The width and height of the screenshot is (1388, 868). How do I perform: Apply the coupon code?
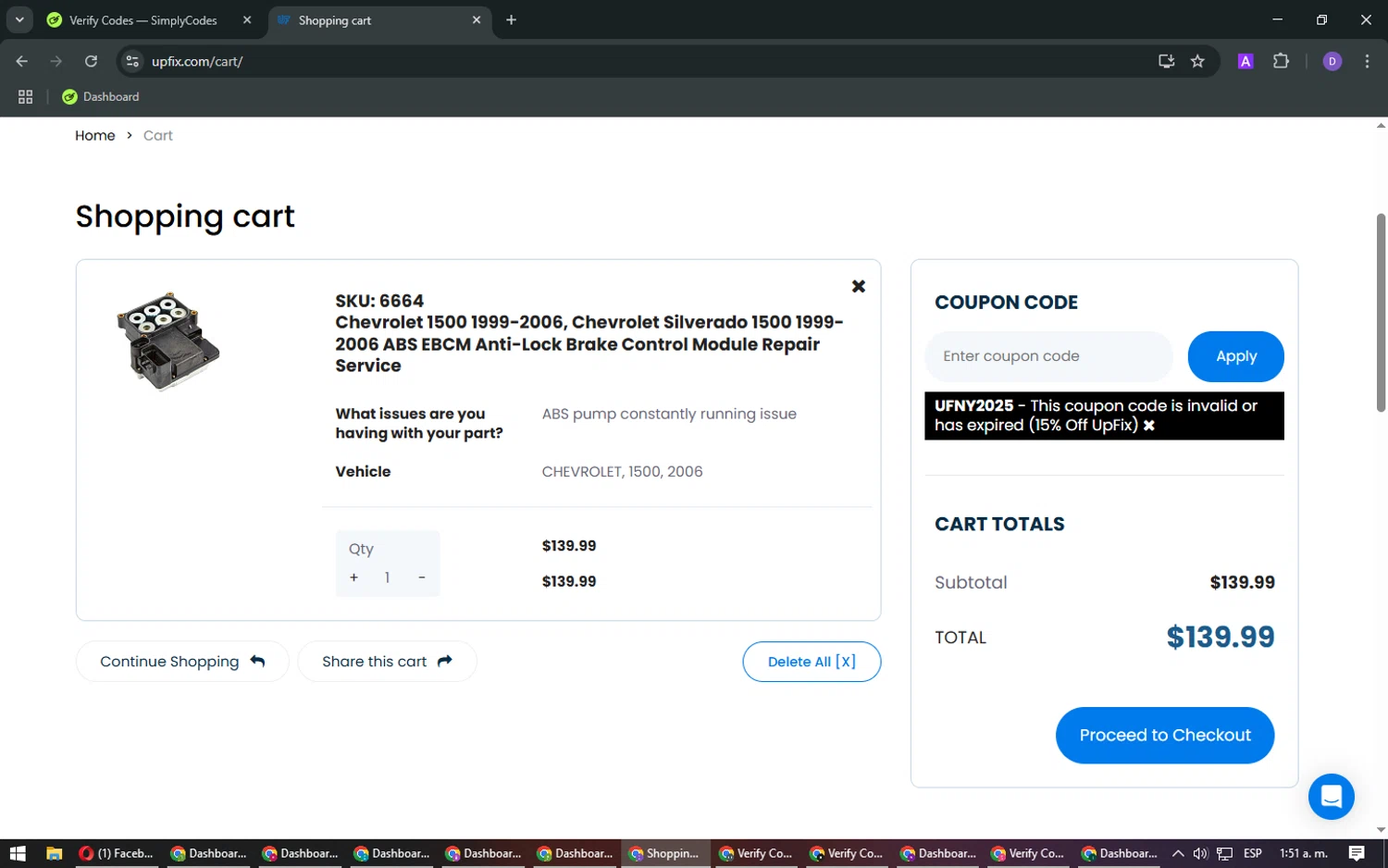point(1235,356)
